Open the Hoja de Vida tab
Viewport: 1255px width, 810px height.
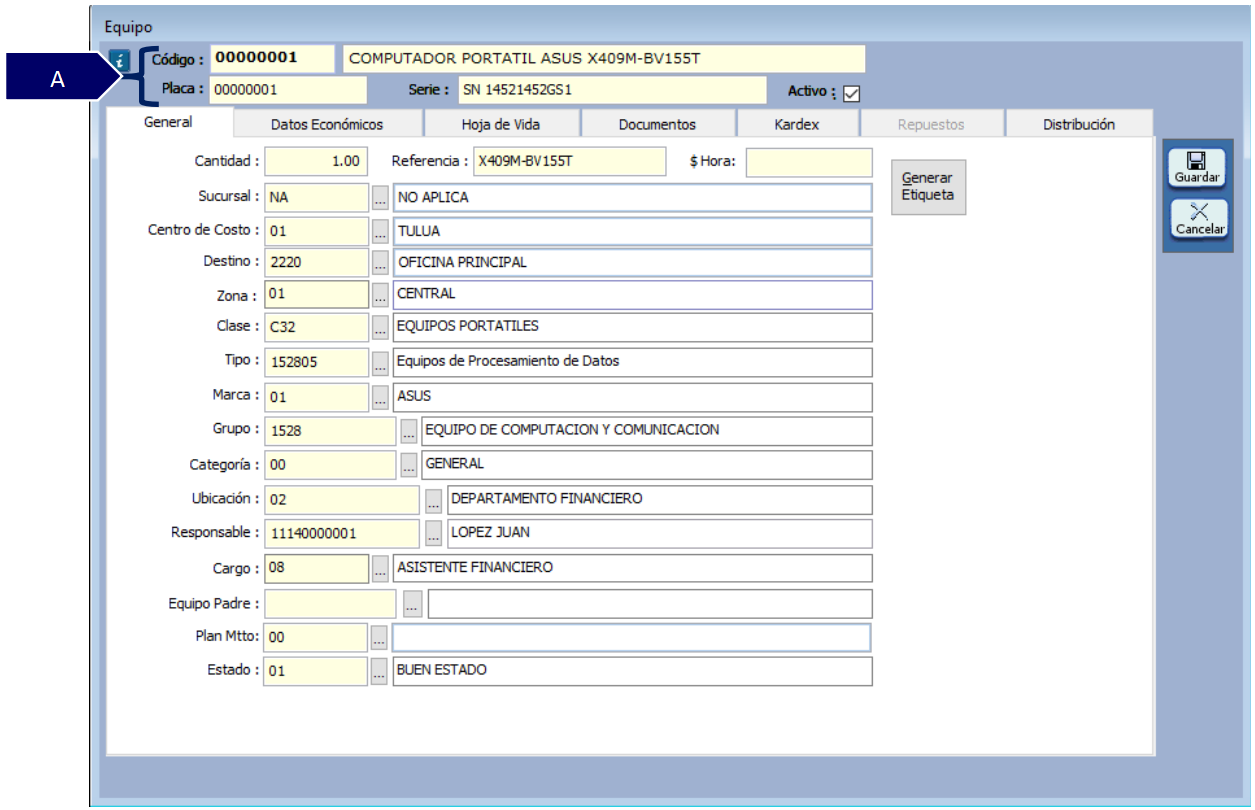click(502, 124)
